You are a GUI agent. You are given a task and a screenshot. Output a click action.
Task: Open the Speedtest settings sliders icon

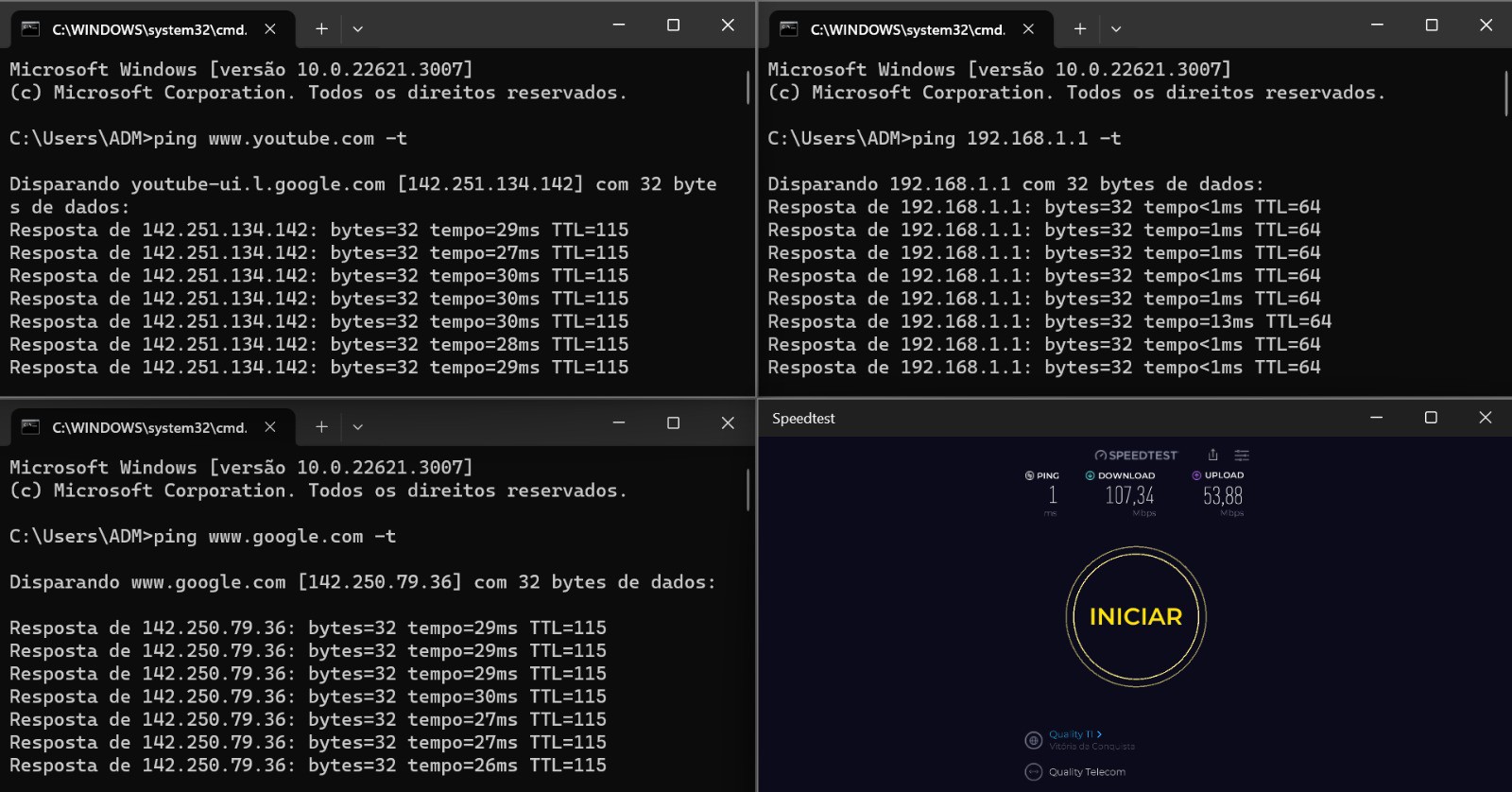click(x=1242, y=455)
